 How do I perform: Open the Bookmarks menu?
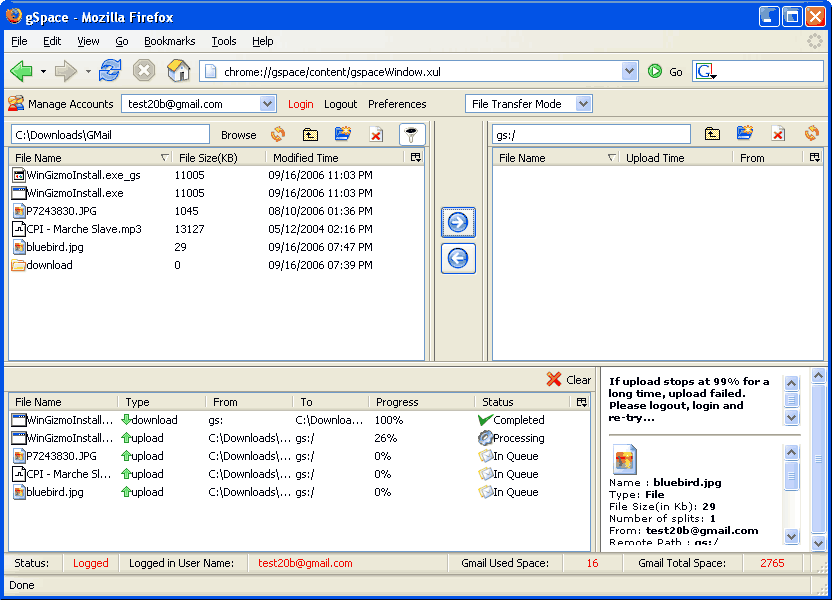170,41
